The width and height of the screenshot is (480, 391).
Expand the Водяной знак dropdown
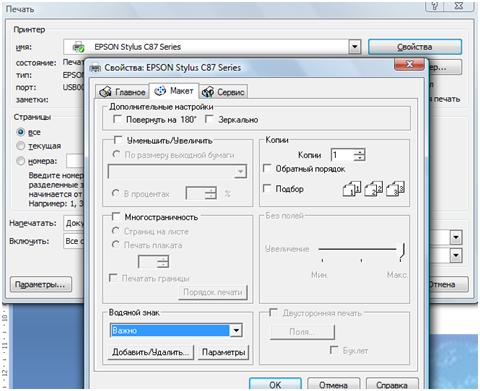click(236, 330)
